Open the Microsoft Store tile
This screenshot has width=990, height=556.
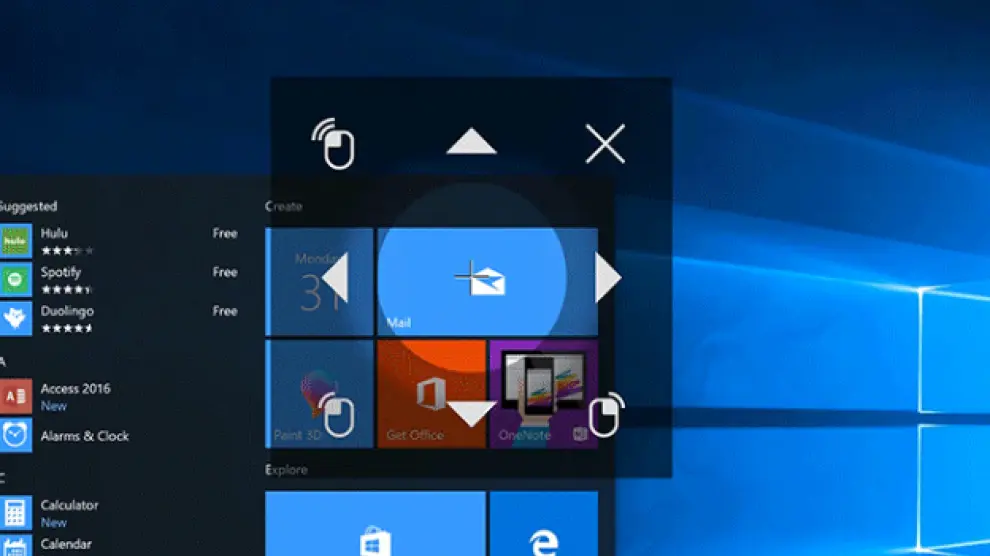(375, 525)
